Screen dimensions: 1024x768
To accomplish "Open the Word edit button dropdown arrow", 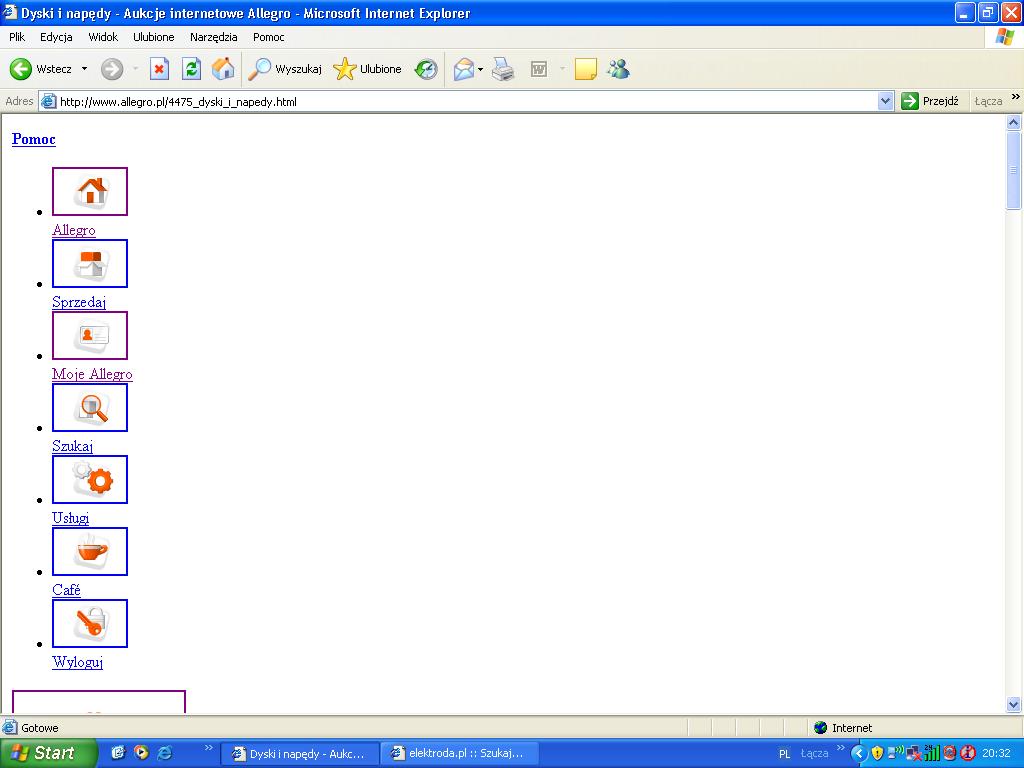I will click(562, 69).
